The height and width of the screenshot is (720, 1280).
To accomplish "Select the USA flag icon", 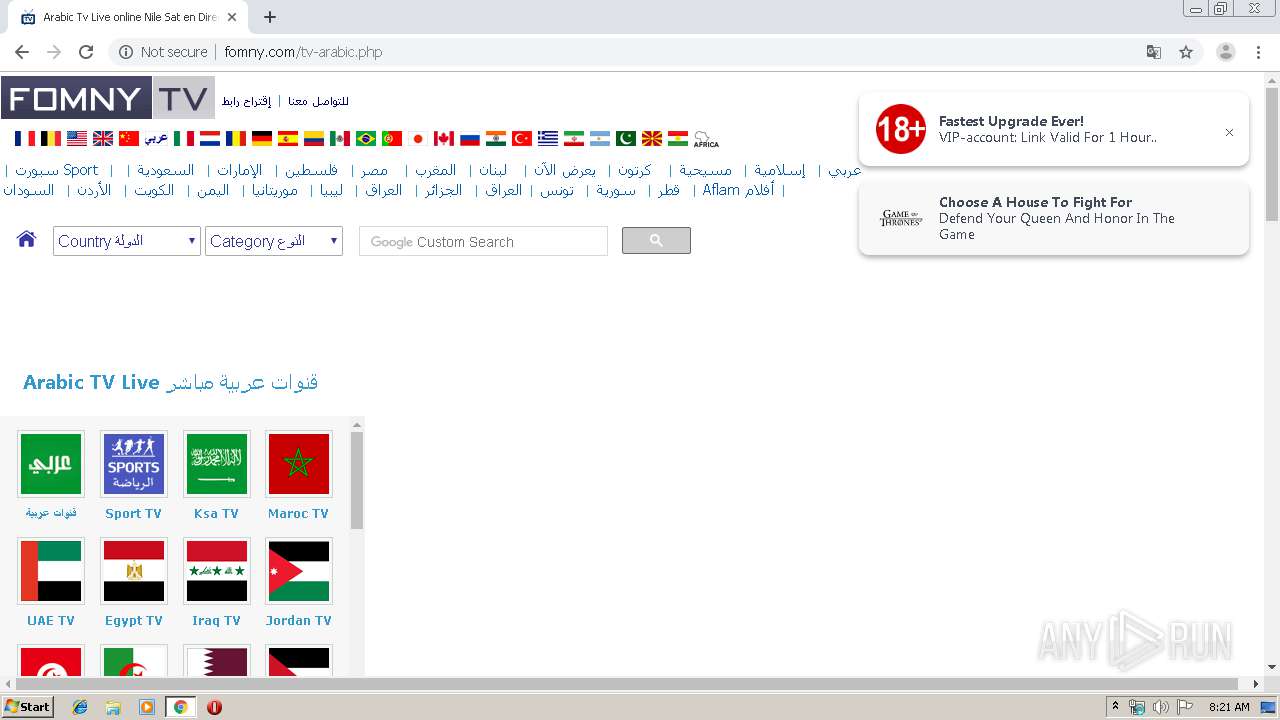I will pos(77,139).
